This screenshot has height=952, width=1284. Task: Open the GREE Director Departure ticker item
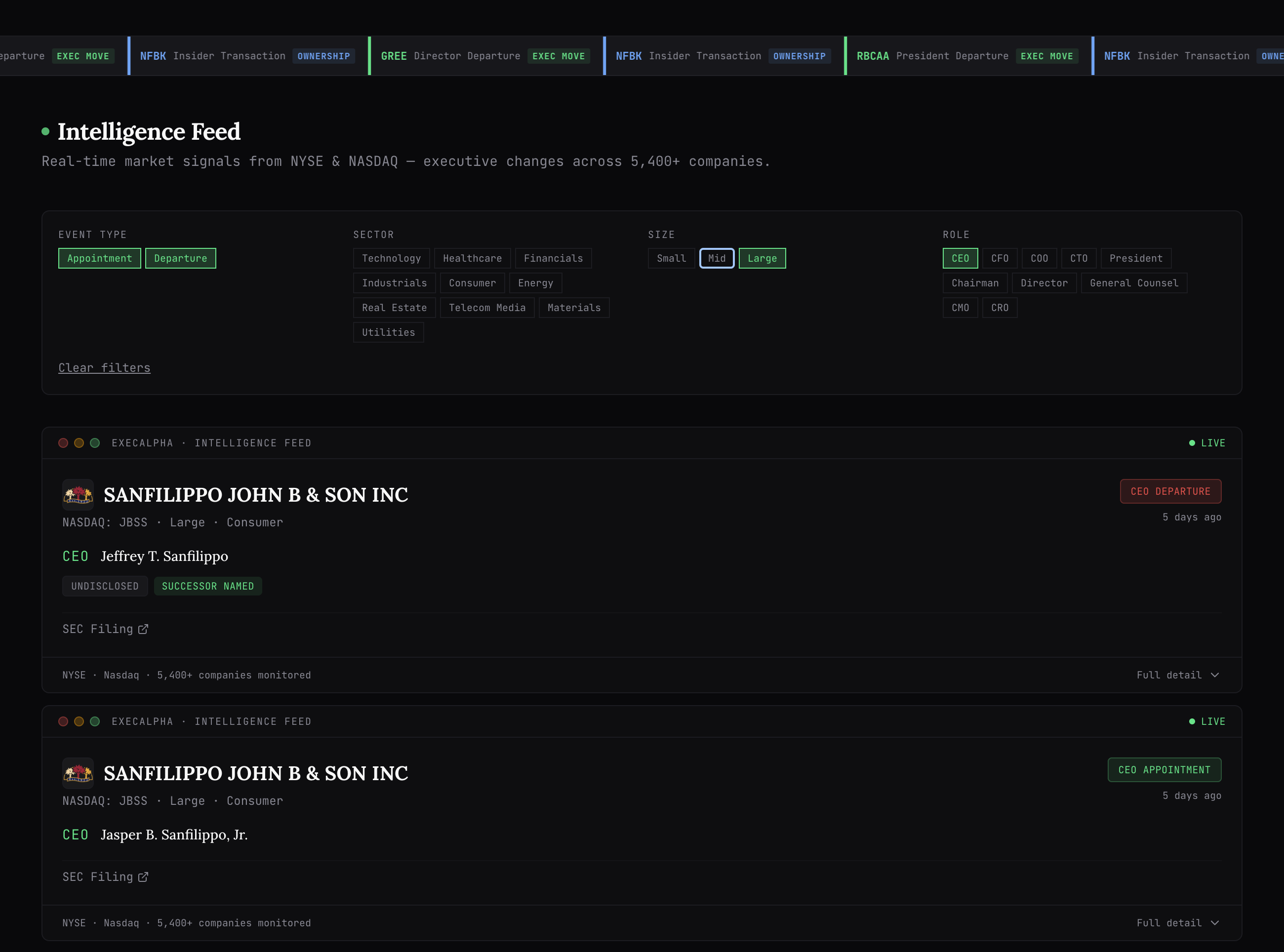485,56
